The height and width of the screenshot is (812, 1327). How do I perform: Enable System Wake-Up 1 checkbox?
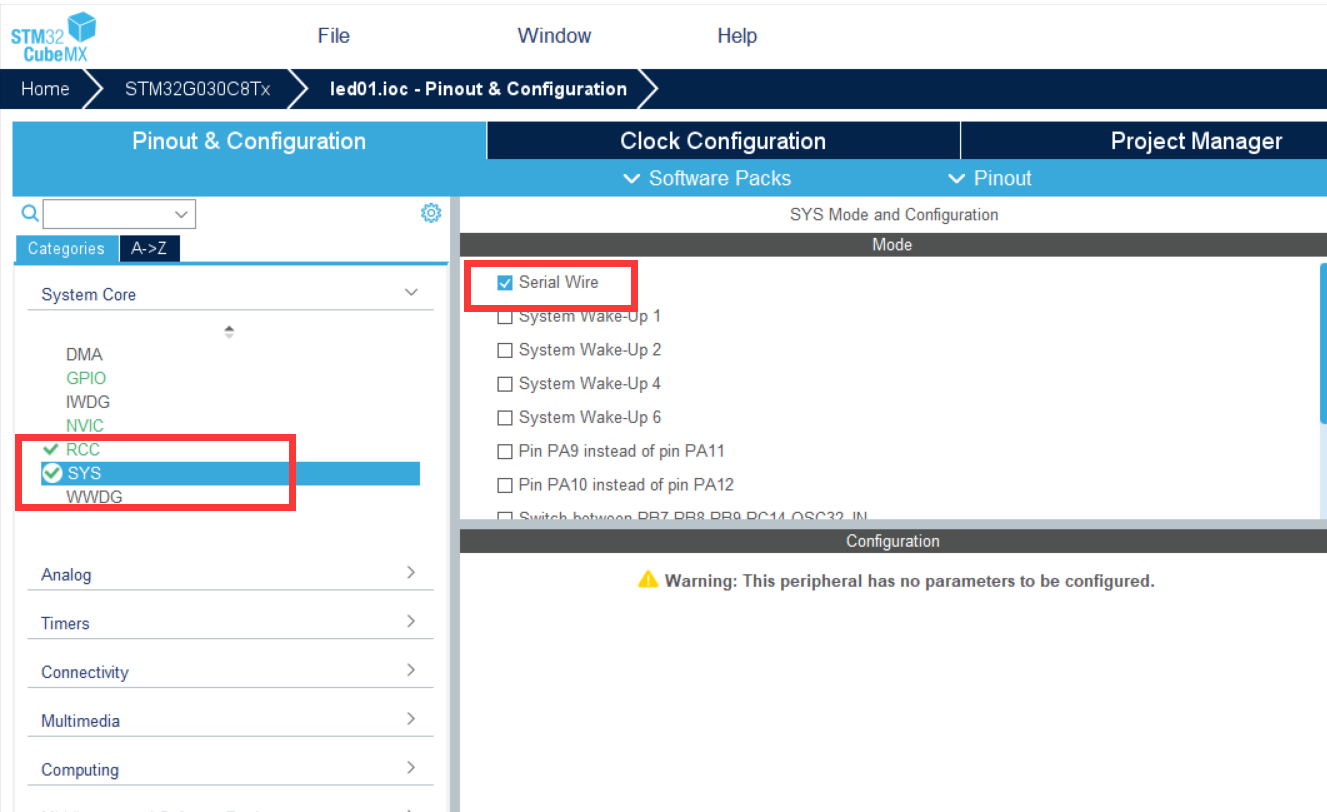505,317
